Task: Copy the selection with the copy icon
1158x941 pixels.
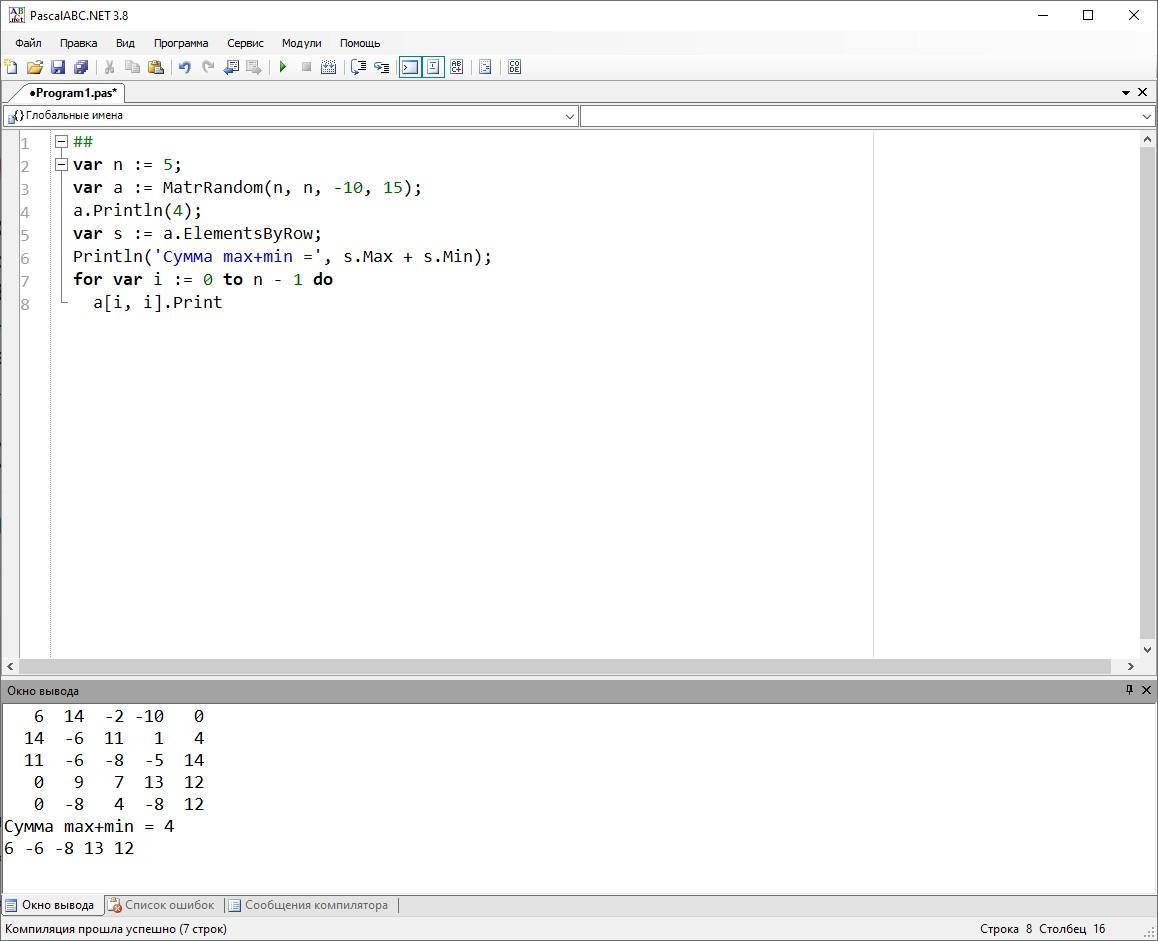Action: [x=133, y=67]
